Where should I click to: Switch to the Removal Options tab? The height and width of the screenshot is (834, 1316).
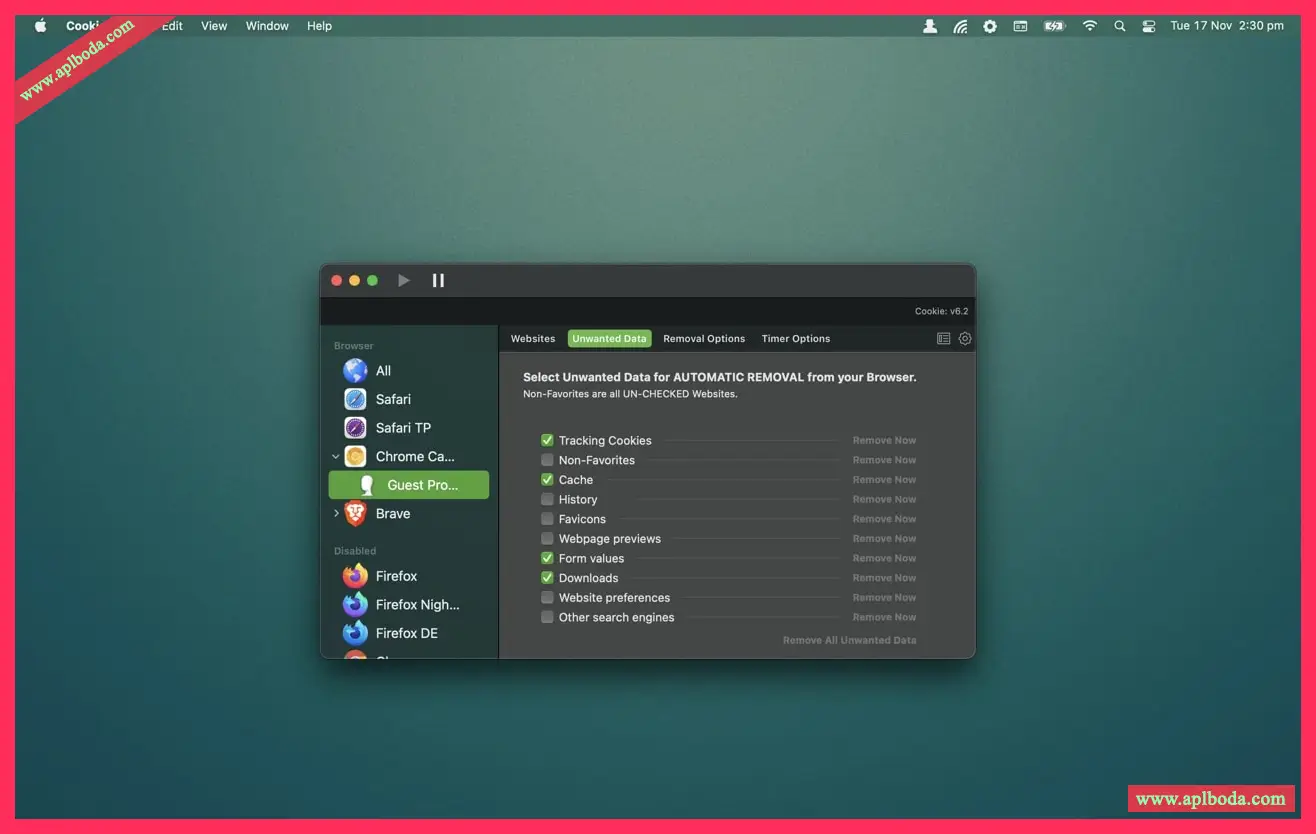click(x=704, y=339)
